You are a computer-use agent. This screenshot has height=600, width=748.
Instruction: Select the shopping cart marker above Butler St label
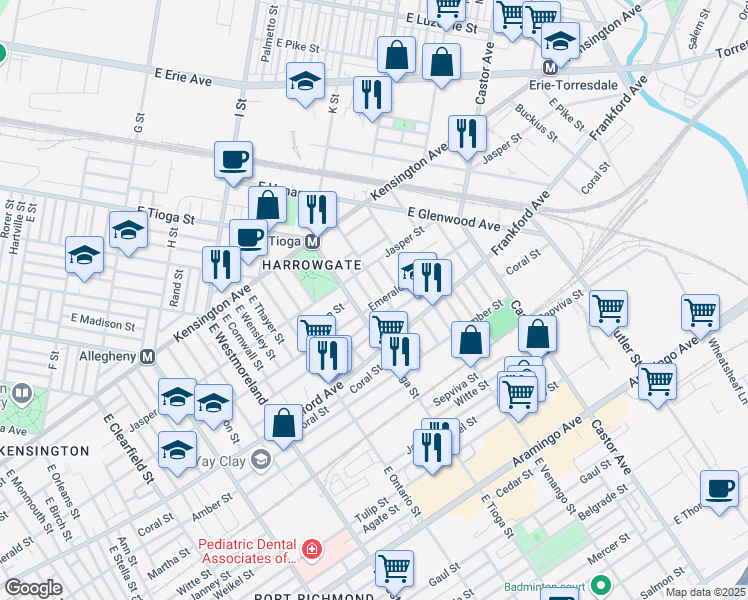pyautogui.click(x=608, y=310)
